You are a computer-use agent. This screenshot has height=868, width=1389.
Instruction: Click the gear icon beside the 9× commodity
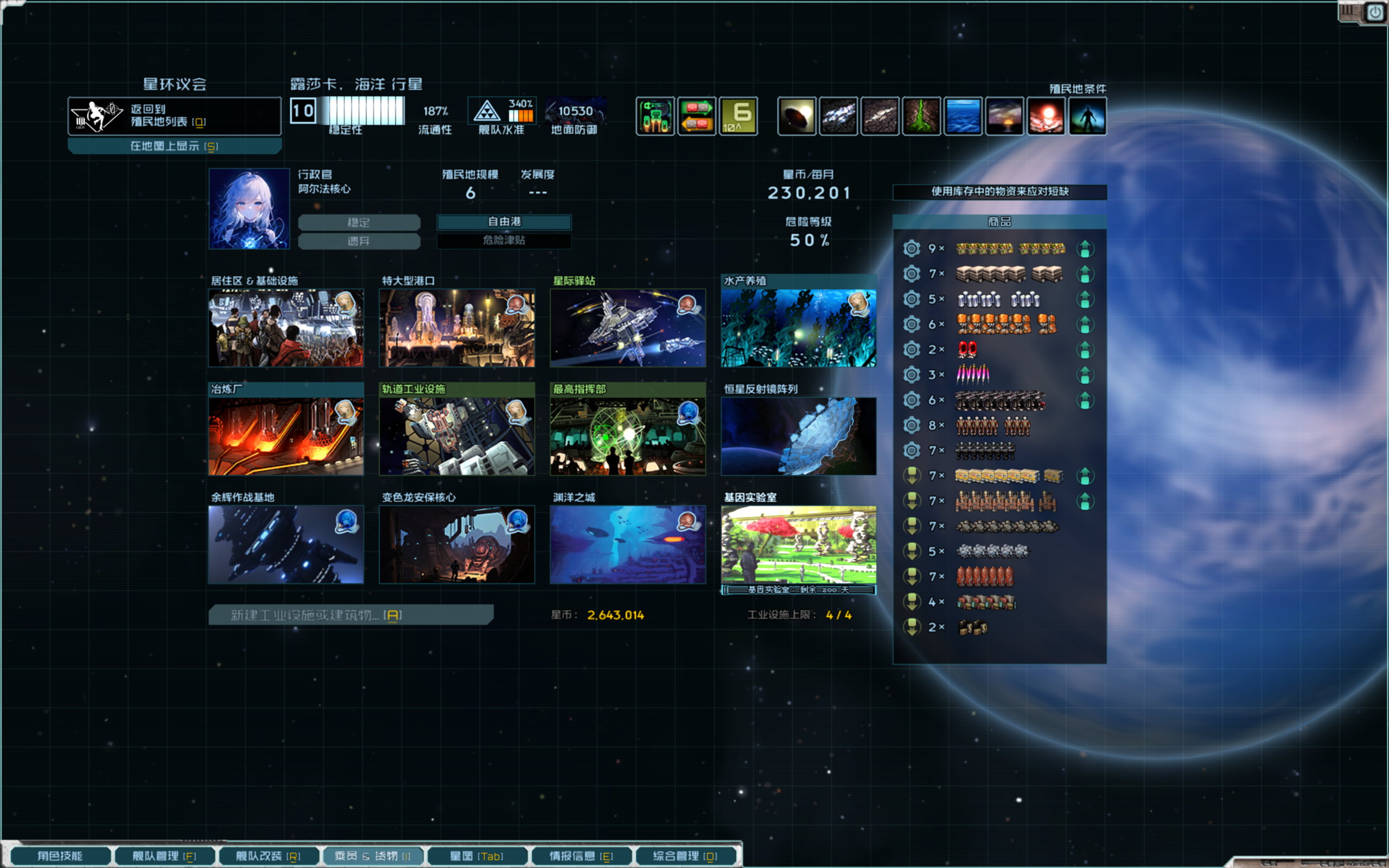click(x=912, y=248)
